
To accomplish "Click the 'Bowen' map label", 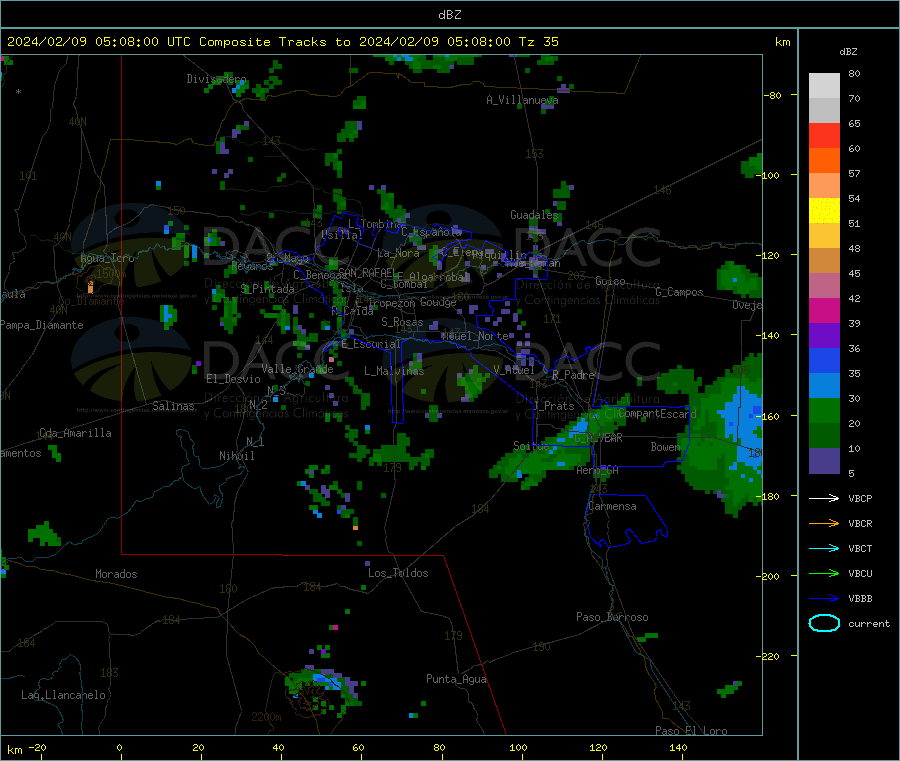I will point(665,446).
